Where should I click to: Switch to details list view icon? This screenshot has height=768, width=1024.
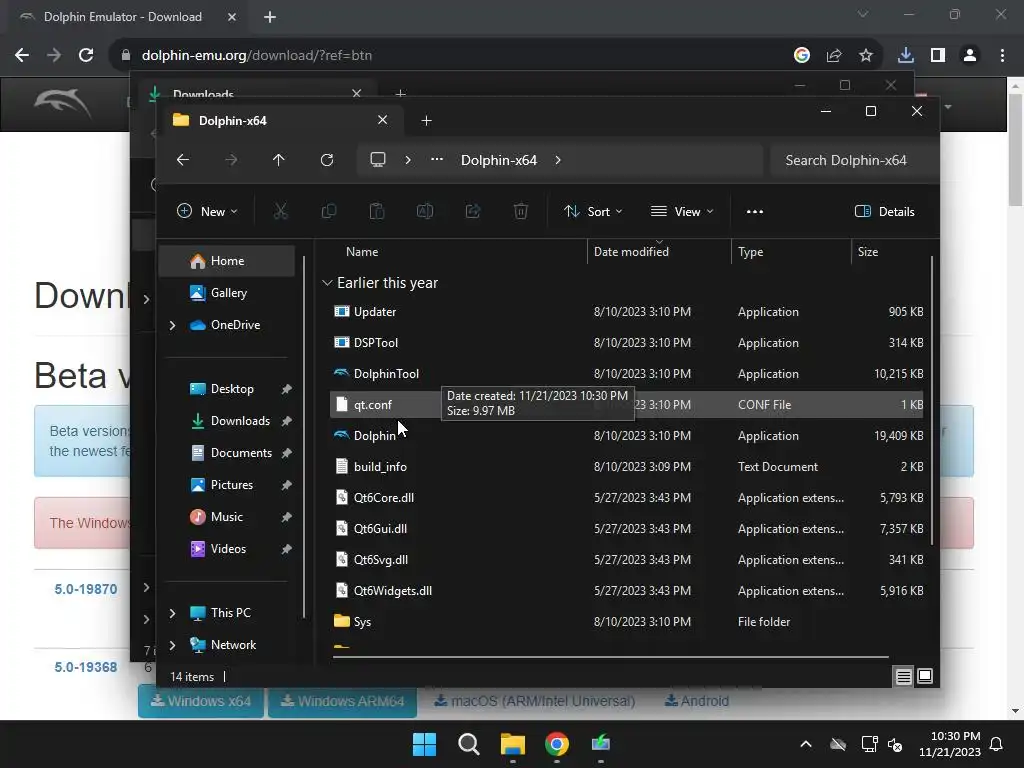tap(903, 677)
